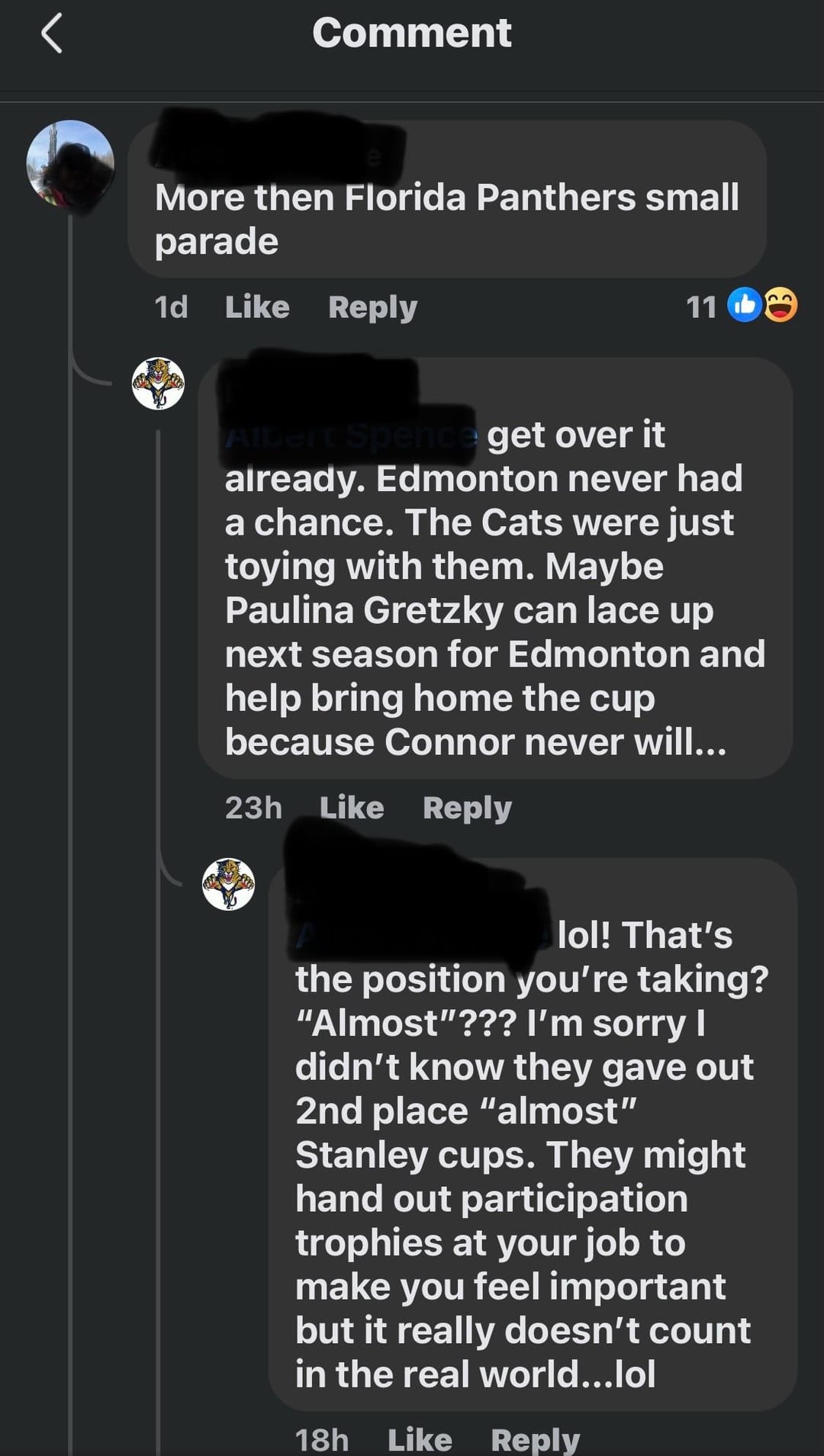Click the 23h timestamp on the first reply
Screen dimensions: 824x1456
(x=253, y=807)
